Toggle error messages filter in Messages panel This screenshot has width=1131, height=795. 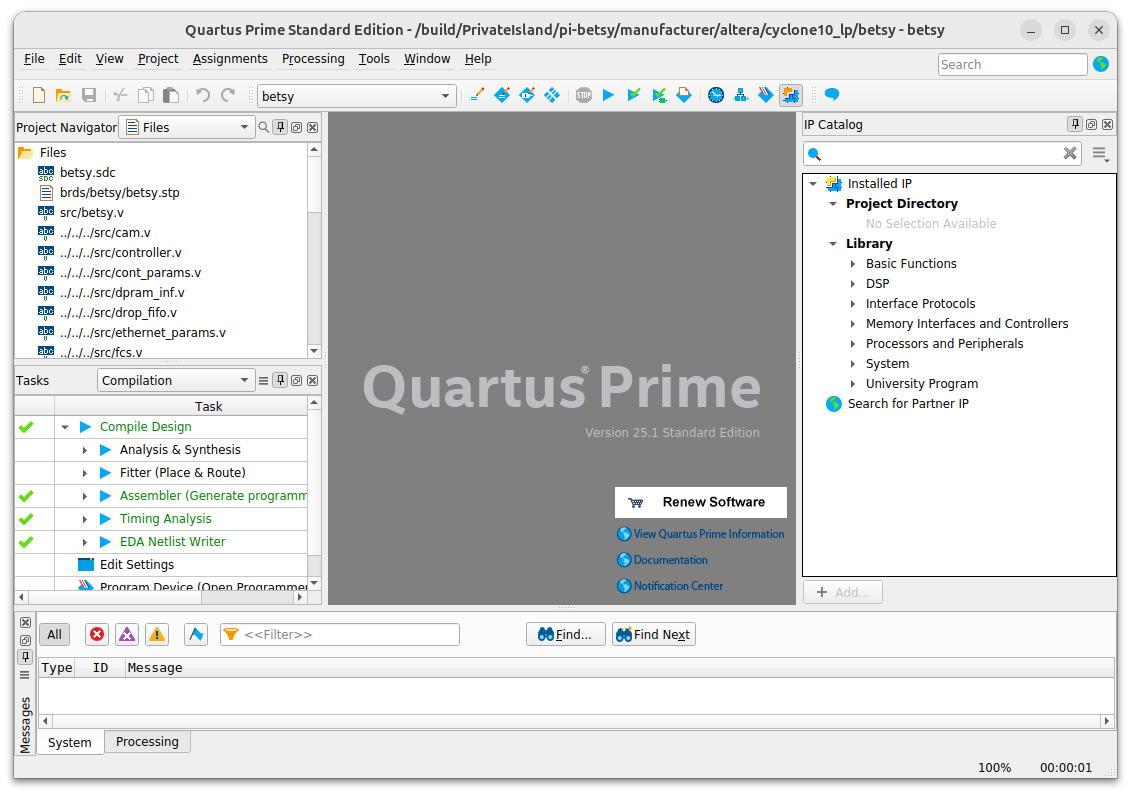click(x=97, y=634)
